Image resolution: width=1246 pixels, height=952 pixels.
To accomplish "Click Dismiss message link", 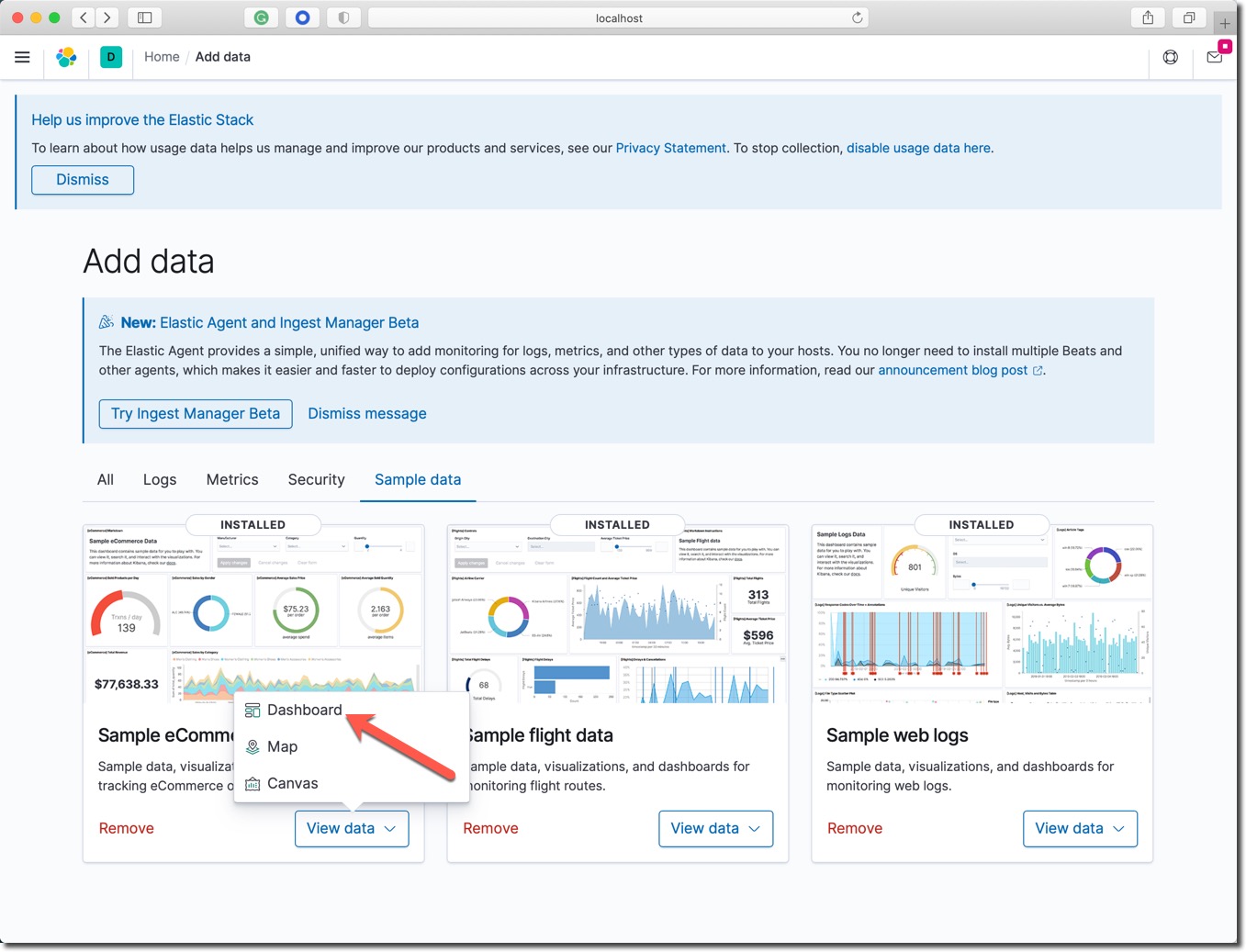I will pos(367,414).
